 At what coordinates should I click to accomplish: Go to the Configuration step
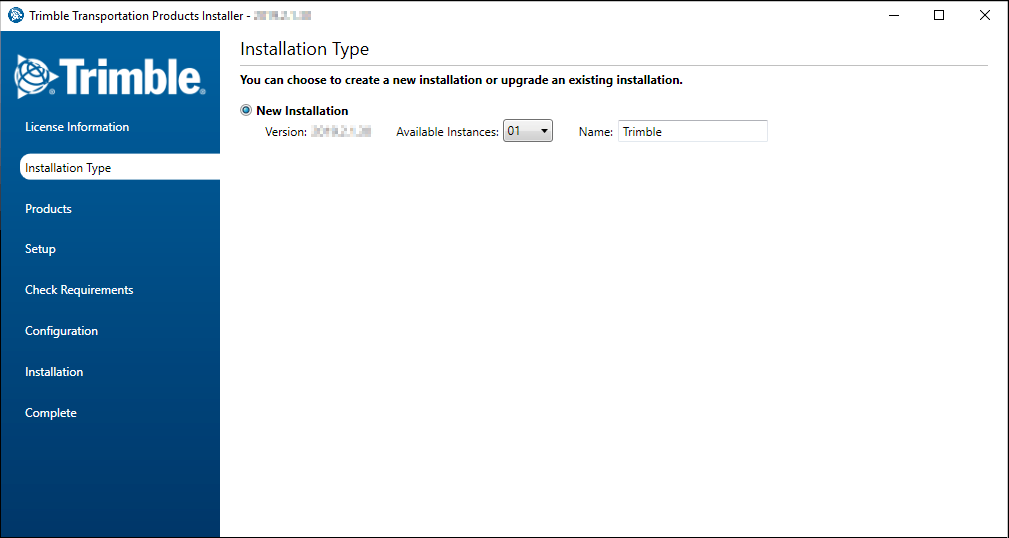[62, 331]
